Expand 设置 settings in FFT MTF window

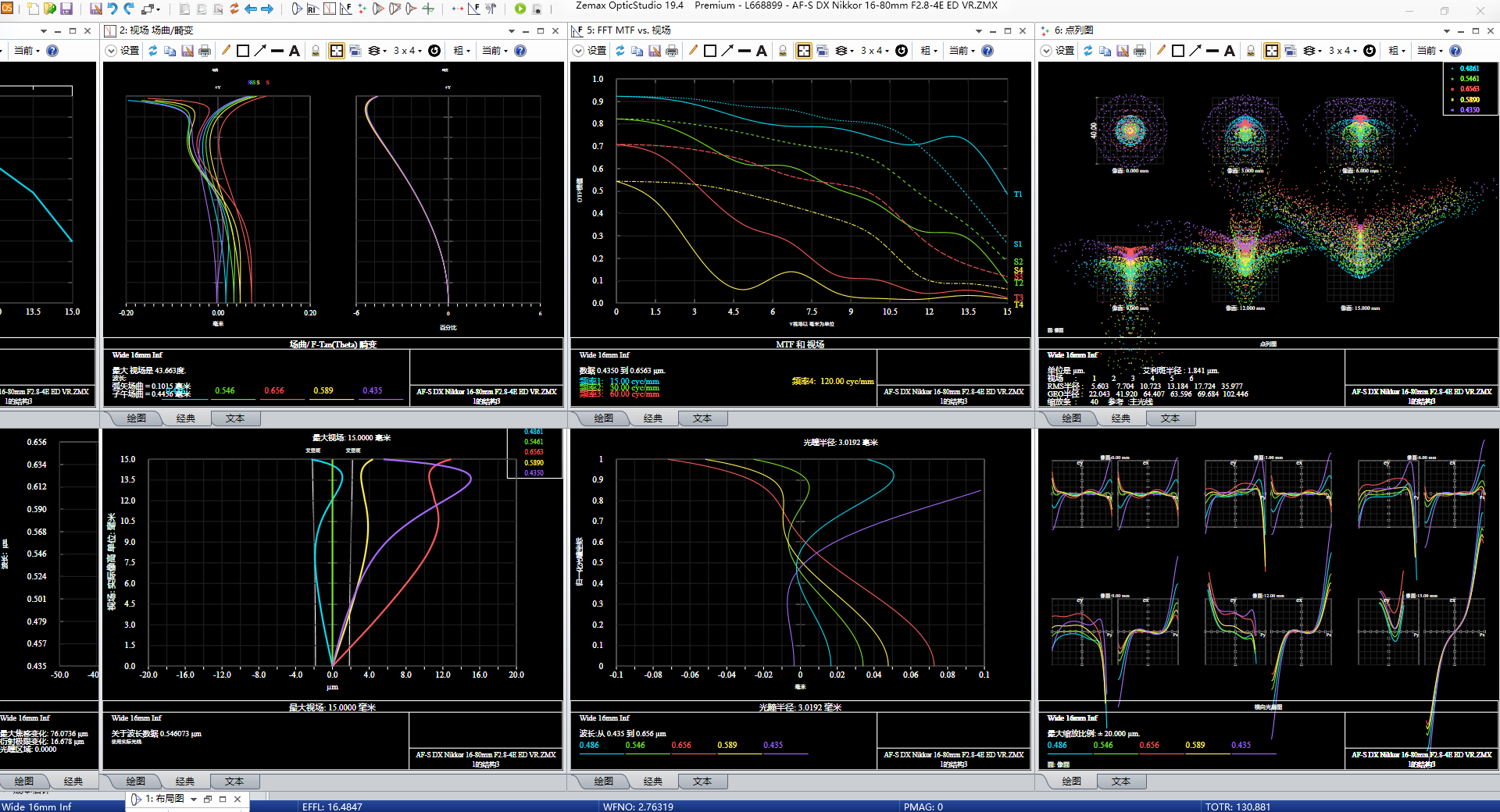pyautogui.click(x=578, y=51)
